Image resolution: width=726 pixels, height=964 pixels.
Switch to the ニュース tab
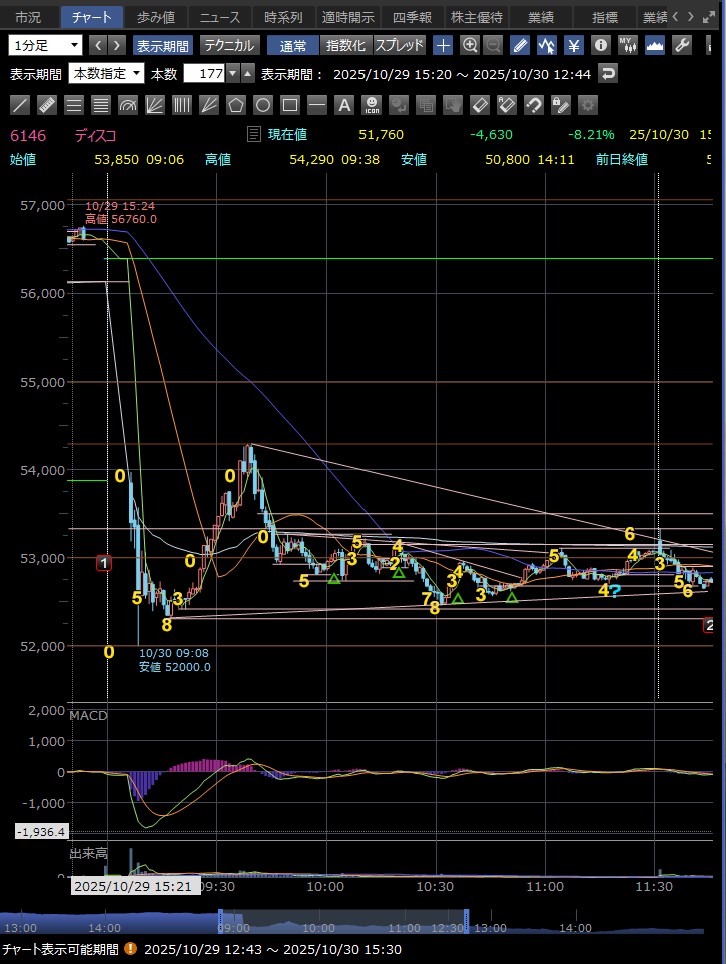click(x=220, y=17)
